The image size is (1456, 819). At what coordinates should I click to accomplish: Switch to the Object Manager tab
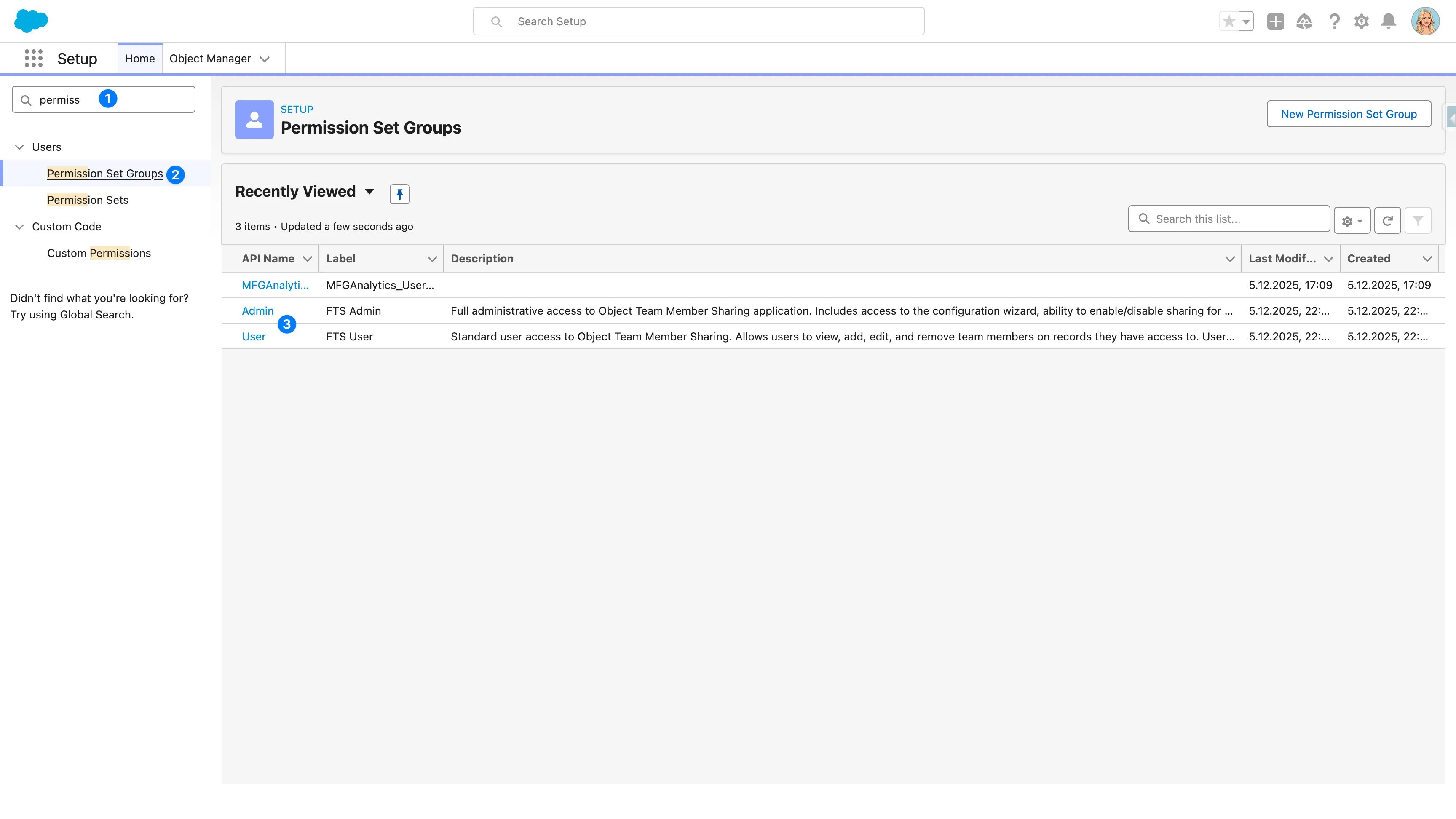click(x=210, y=58)
